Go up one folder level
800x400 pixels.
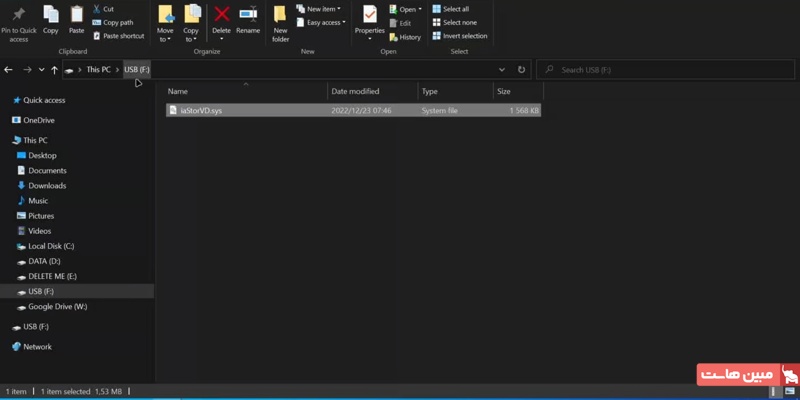coord(54,70)
